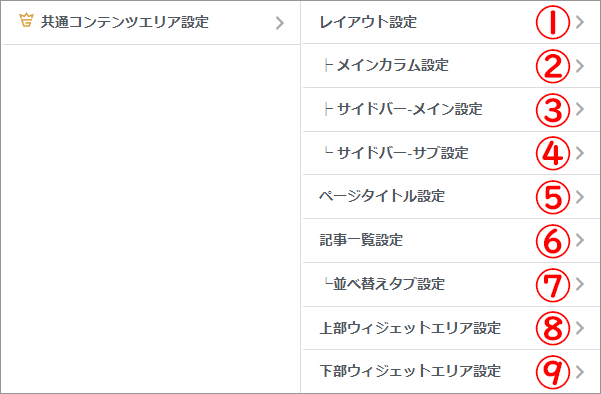
Task: Click chevron beside サイドバー-サブ設定
Action: (x=580, y=153)
